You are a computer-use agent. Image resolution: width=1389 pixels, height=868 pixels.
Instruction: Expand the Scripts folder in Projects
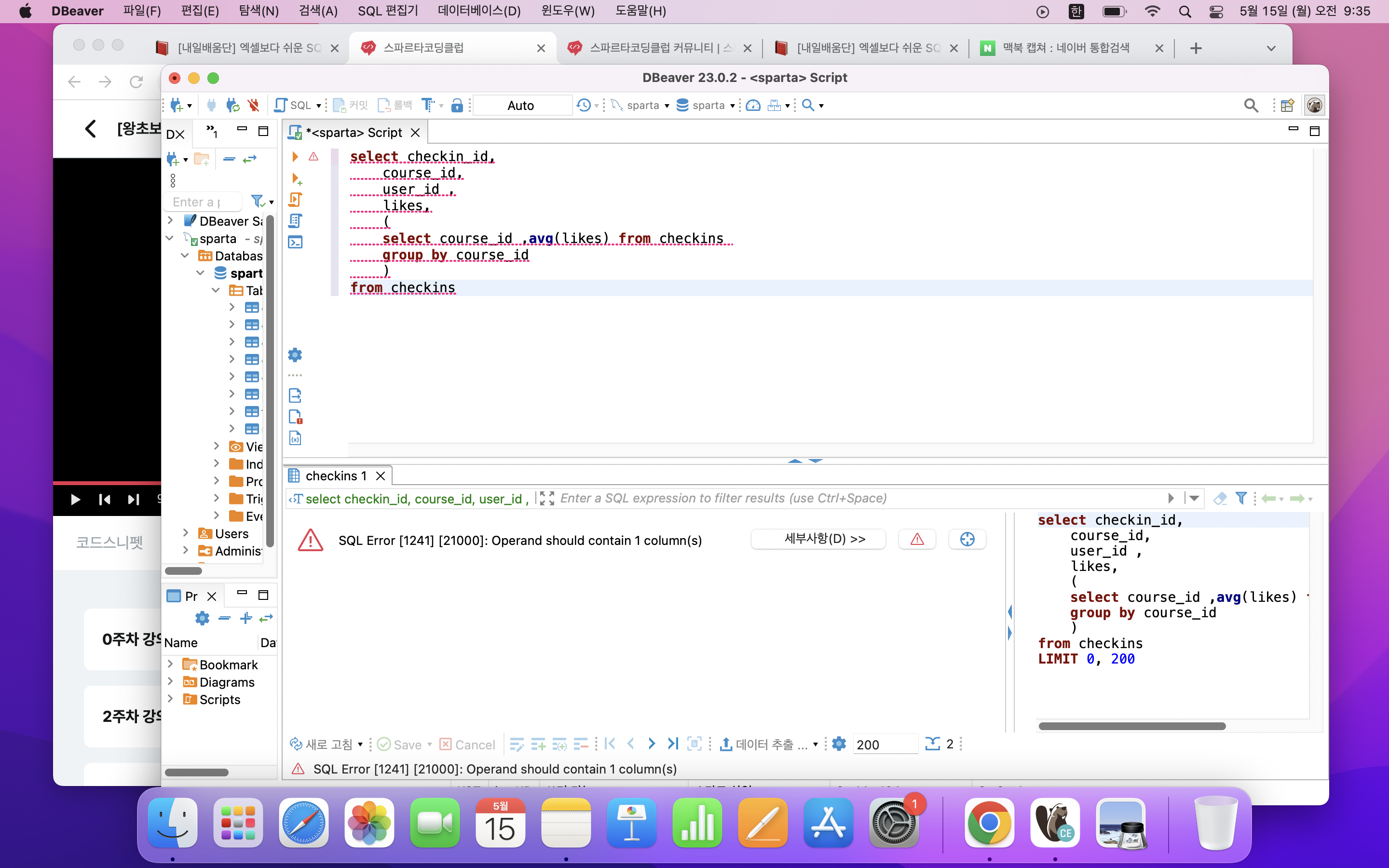[x=170, y=699]
